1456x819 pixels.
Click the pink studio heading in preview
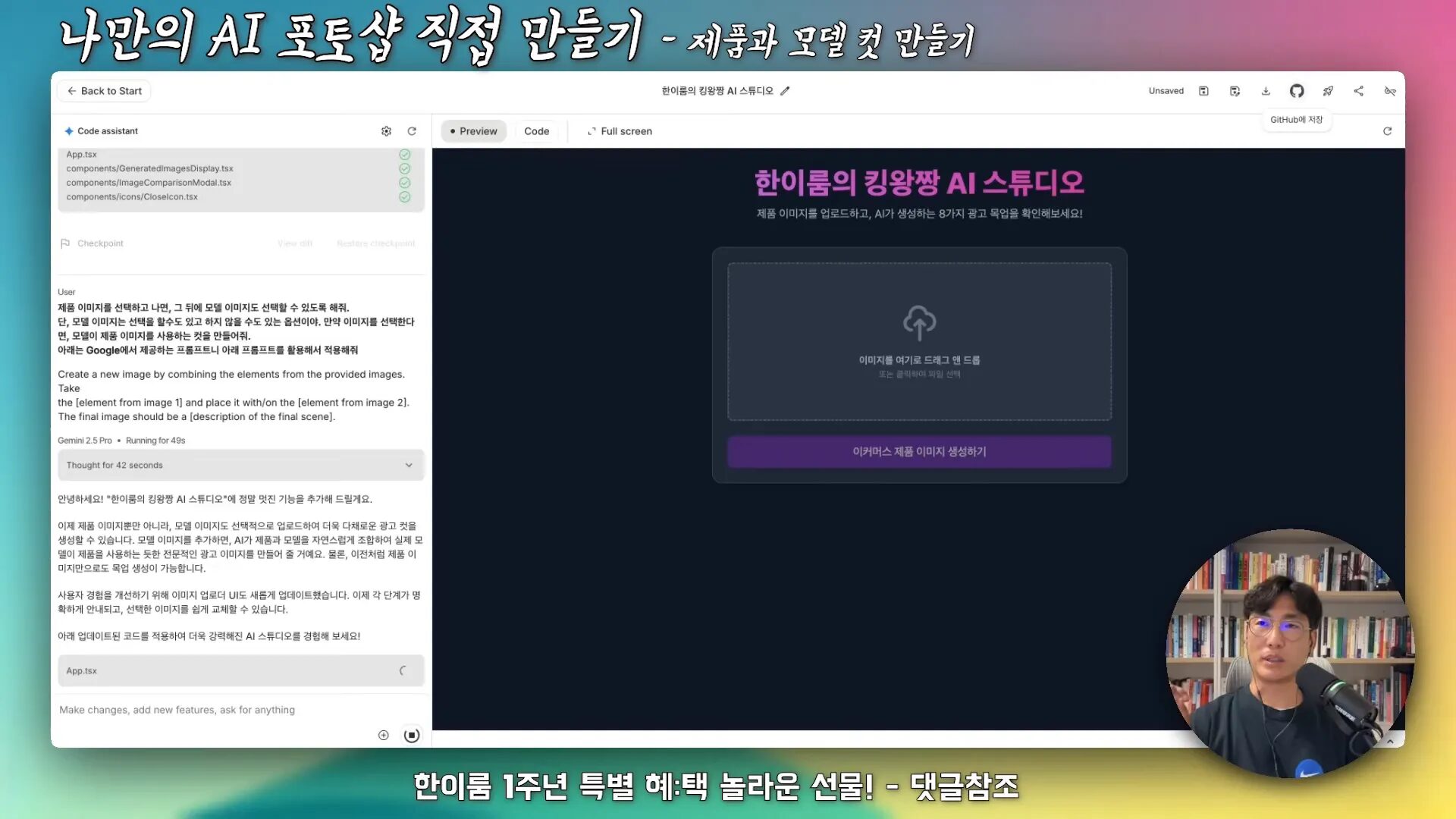coord(919,182)
